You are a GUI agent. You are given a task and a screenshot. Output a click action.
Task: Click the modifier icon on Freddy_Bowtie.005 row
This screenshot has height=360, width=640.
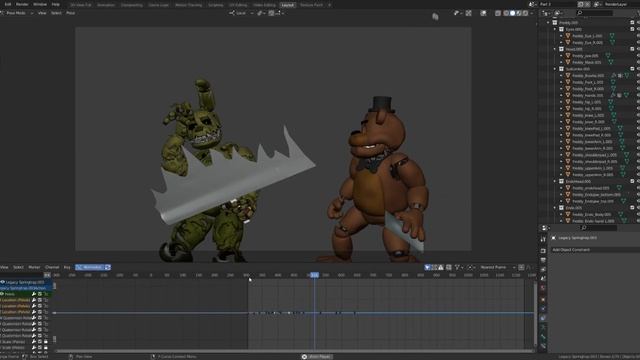coord(613,76)
